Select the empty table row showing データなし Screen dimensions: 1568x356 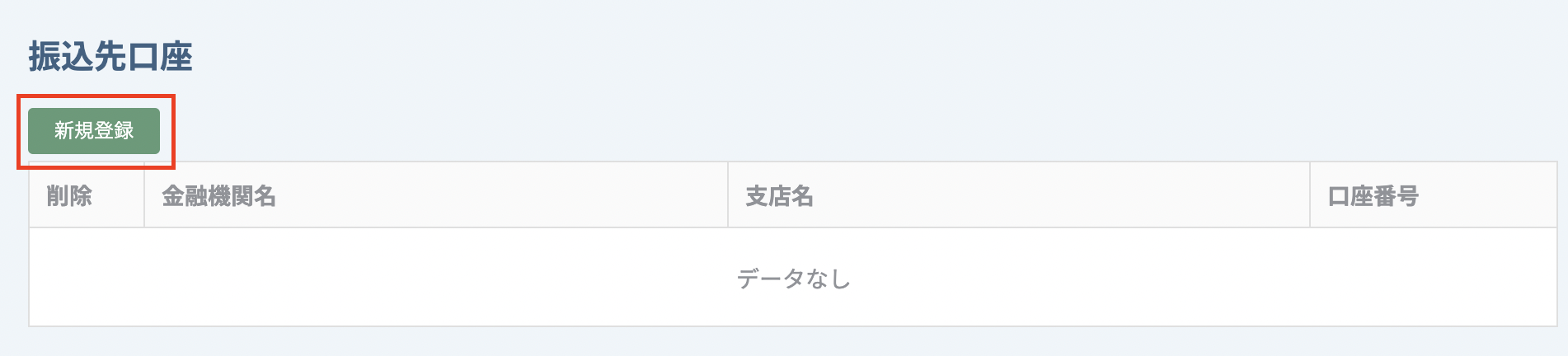[x=793, y=278]
